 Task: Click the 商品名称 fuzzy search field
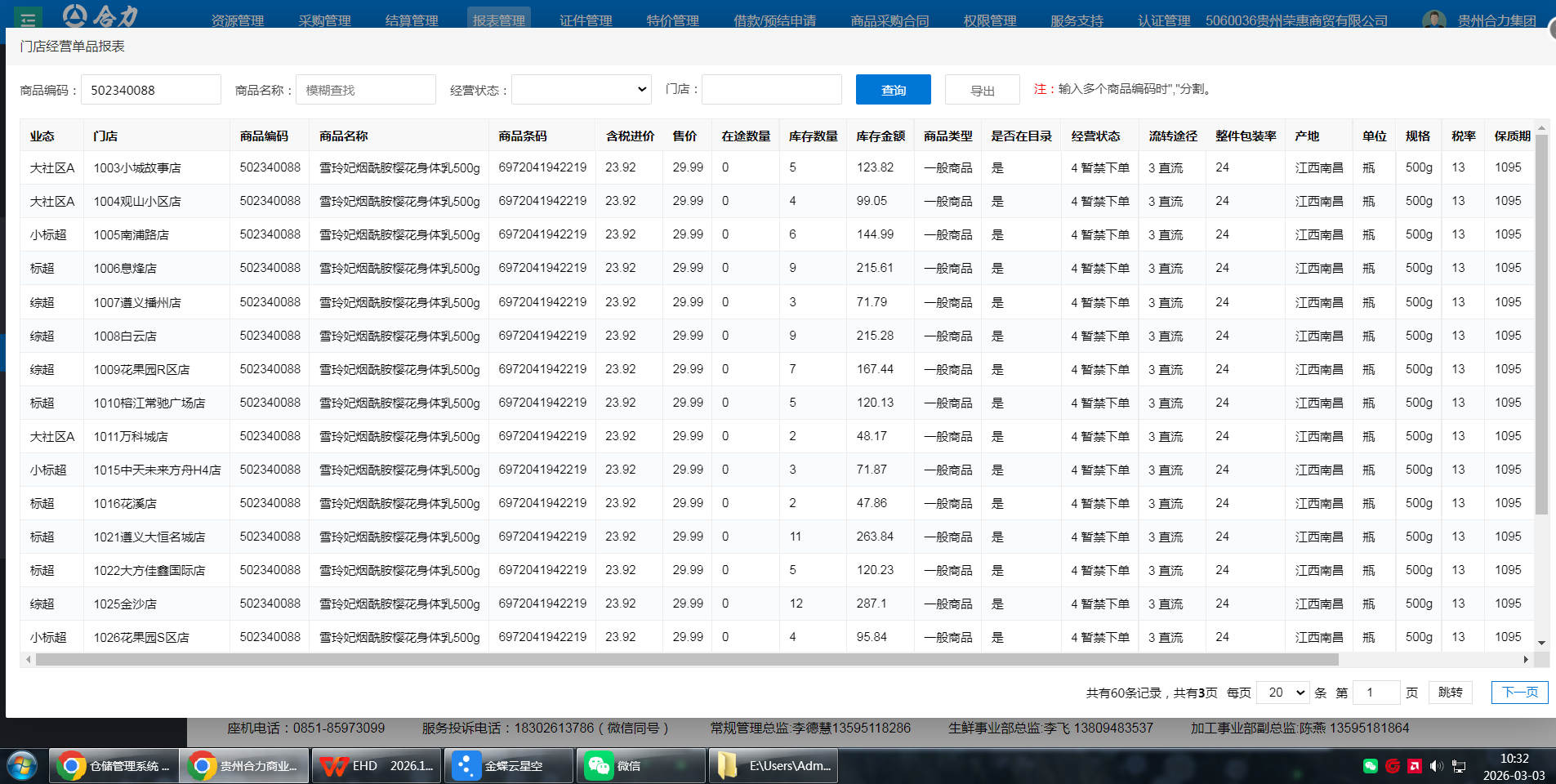pyautogui.click(x=365, y=90)
